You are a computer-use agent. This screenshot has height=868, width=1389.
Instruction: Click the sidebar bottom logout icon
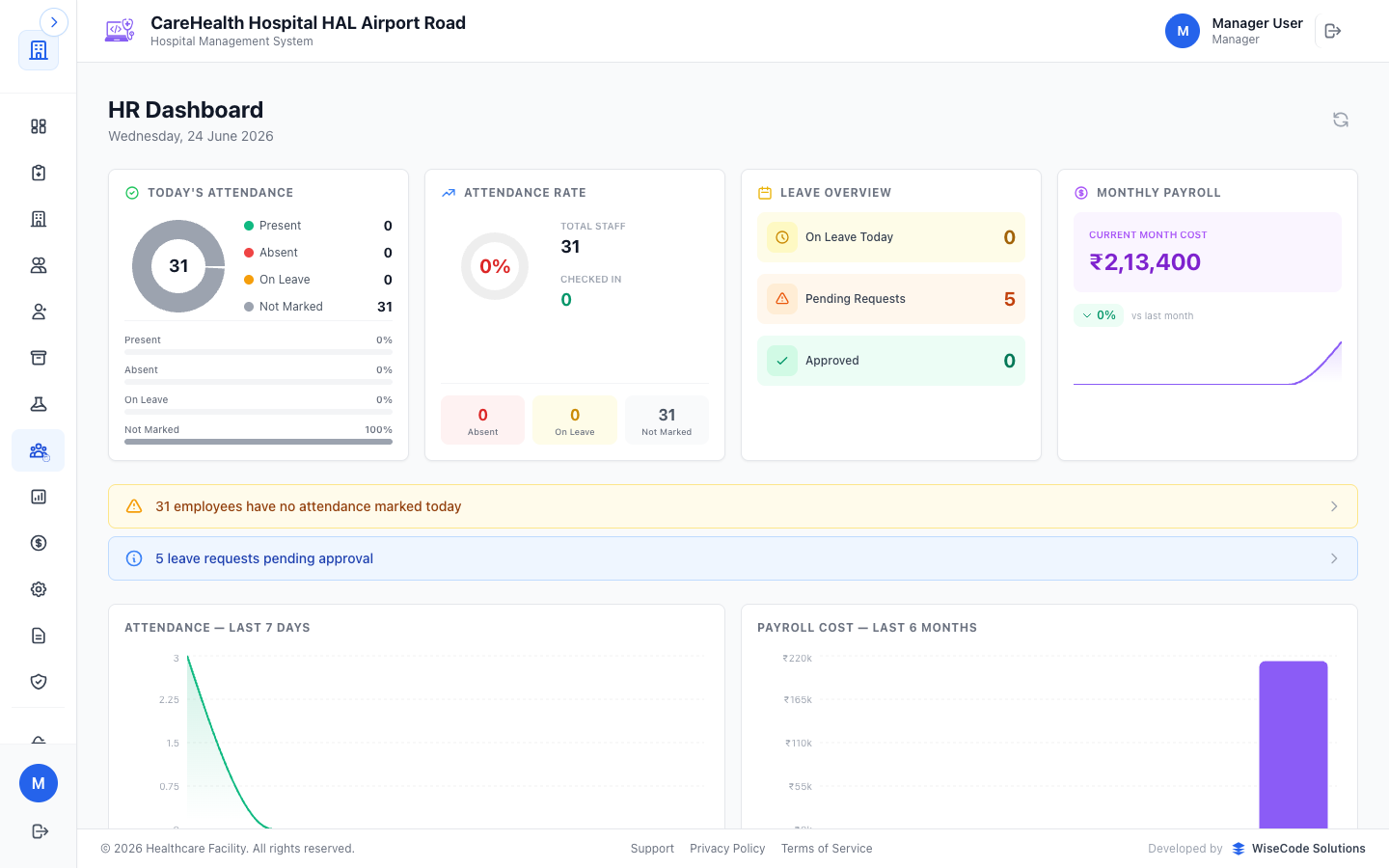[x=40, y=831]
